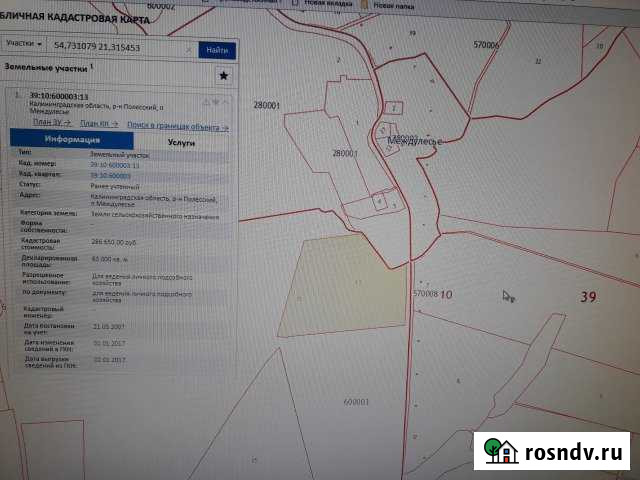This screenshot has height=480, width=640.
Task: Click the registration date 21.05.2007
Action: pyautogui.click(x=109, y=326)
